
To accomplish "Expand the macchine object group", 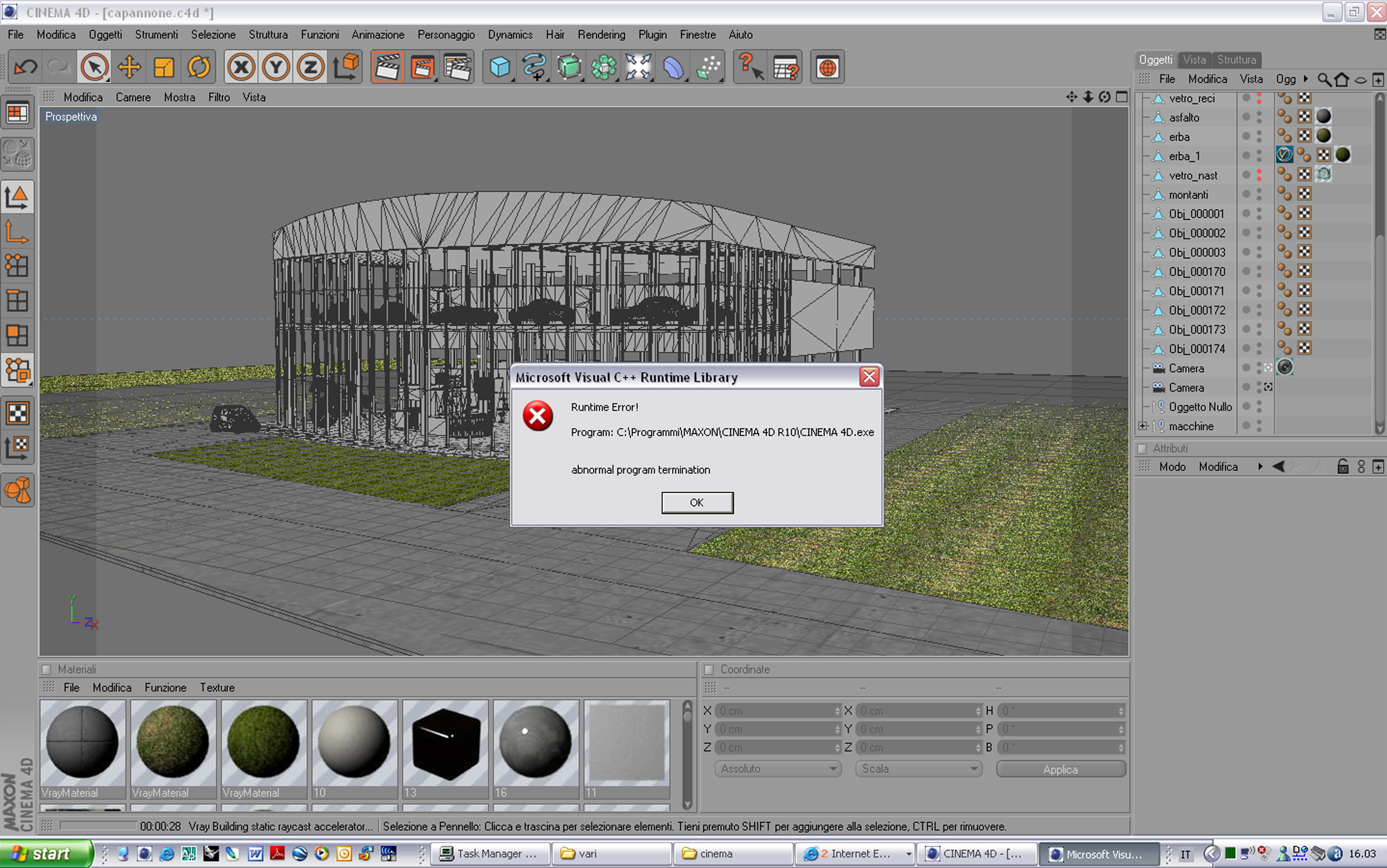I will 1143,426.
